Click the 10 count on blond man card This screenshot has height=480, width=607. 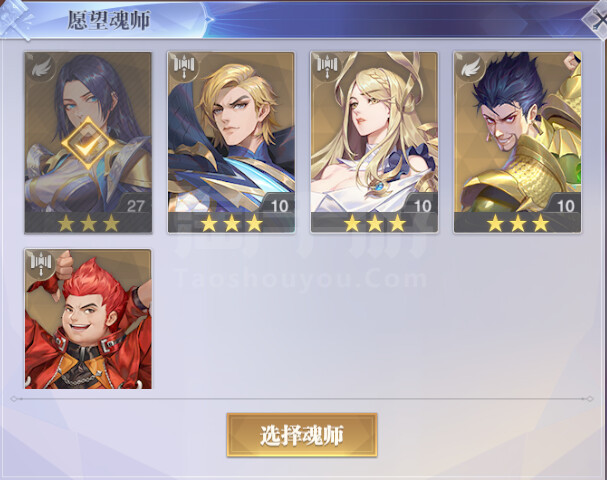click(x=279, y=206)
